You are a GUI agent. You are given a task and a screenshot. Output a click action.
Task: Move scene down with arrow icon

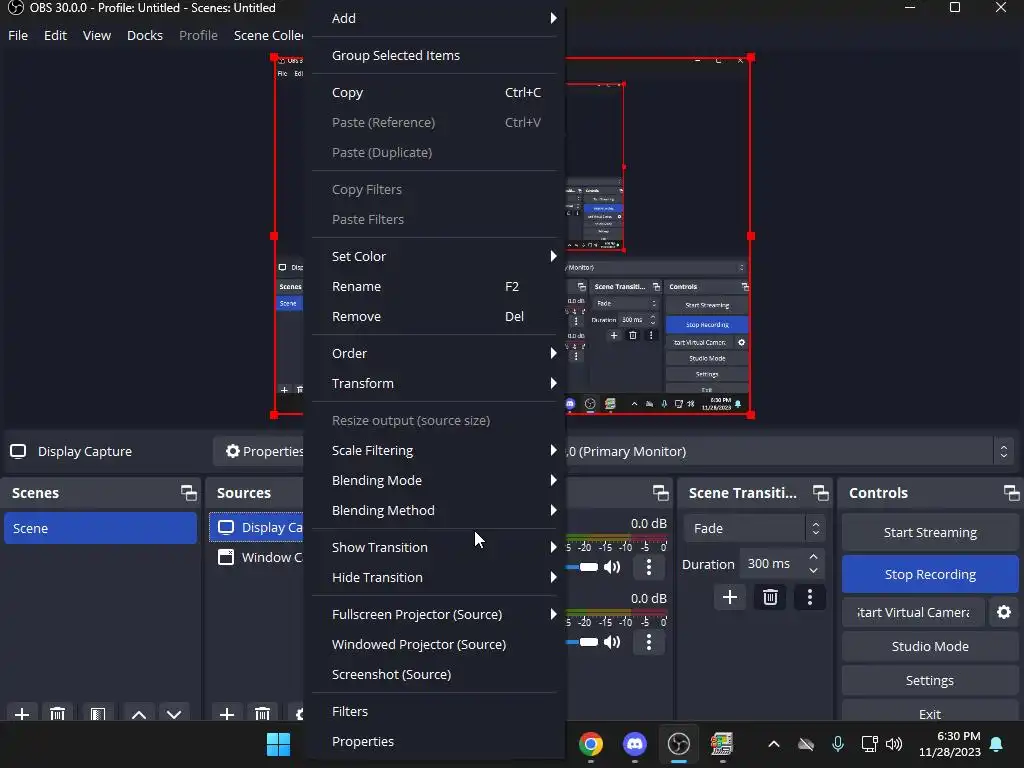174,714
